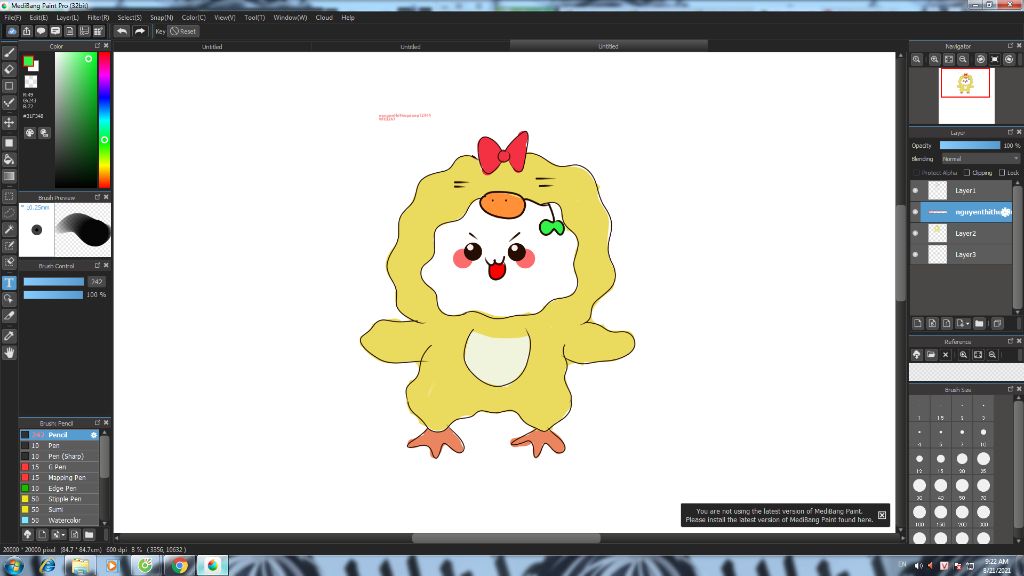
Task: Open the Blending mode dropdown
Action: (x=980, y=159)
